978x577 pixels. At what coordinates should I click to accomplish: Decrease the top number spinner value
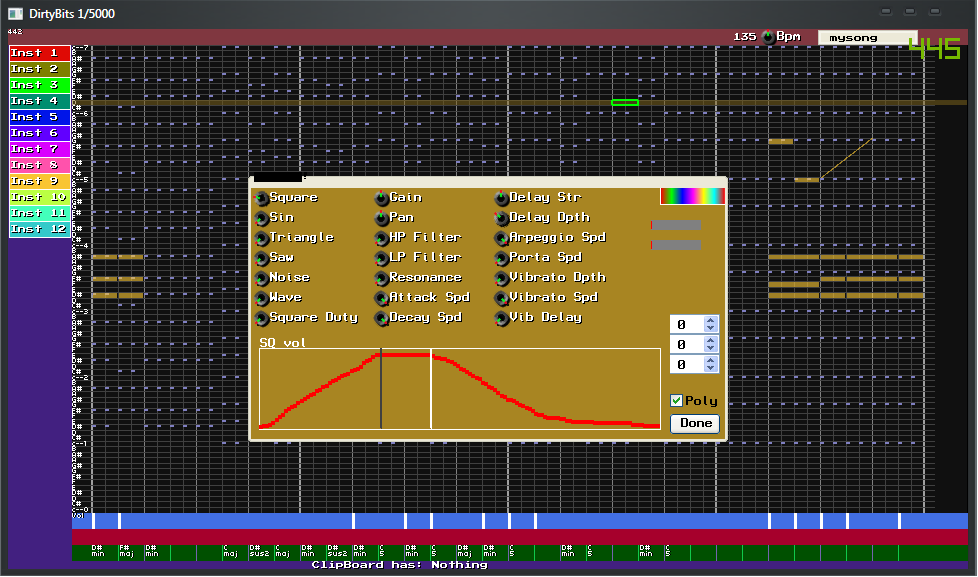710,328
